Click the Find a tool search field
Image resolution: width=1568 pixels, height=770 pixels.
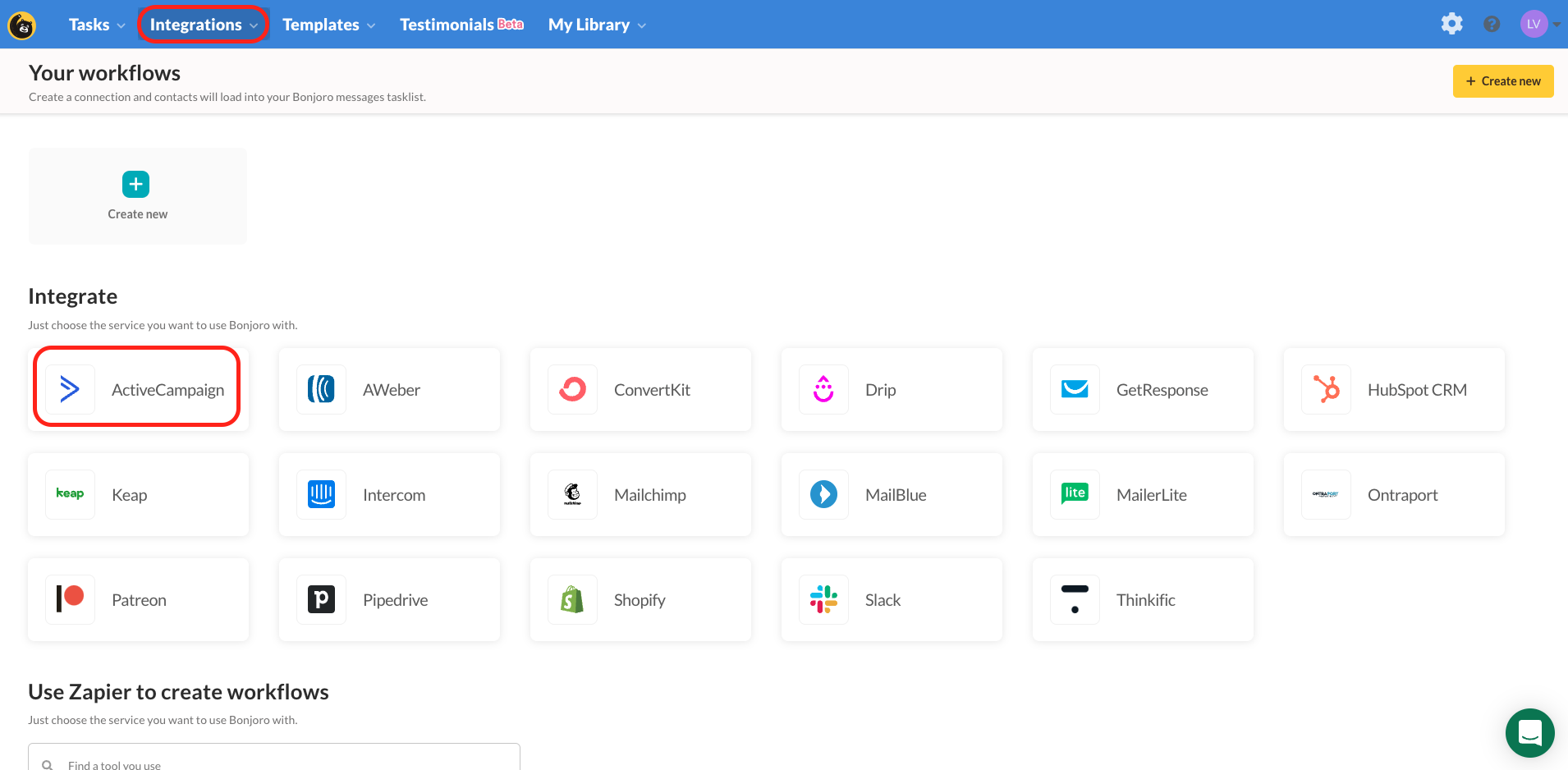click(x=274, y=758)
